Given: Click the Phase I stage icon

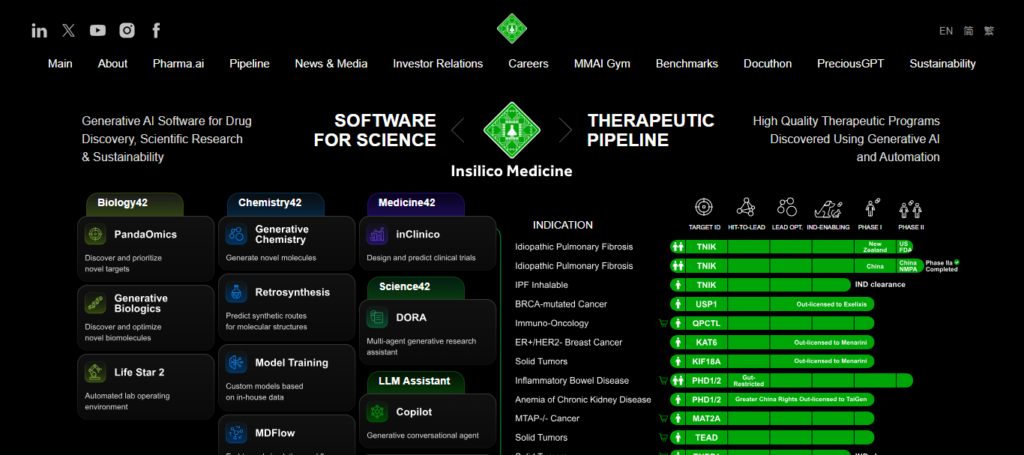Looking at the screenshot, I should [871, 208].
